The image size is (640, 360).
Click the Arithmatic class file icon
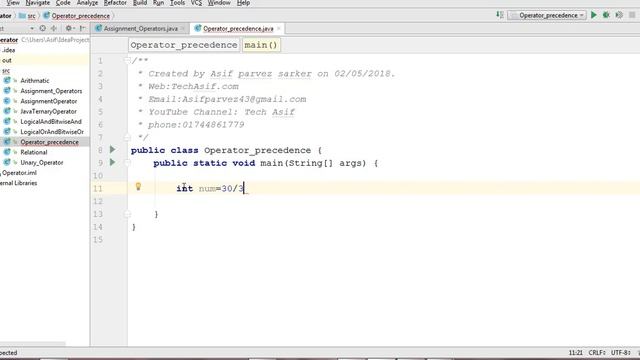point(7,80)
